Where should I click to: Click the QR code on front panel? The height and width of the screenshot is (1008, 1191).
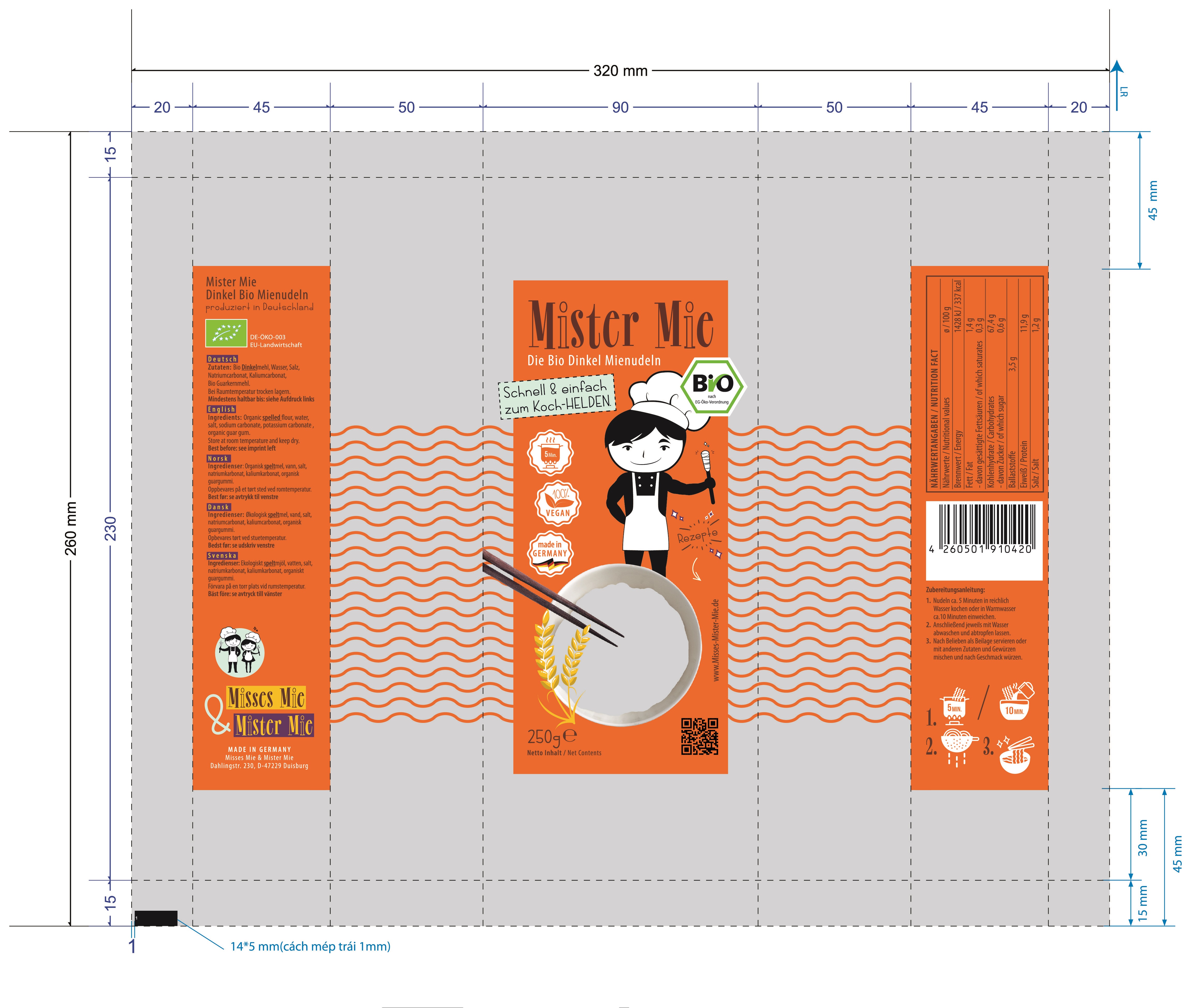coord(699,736)
